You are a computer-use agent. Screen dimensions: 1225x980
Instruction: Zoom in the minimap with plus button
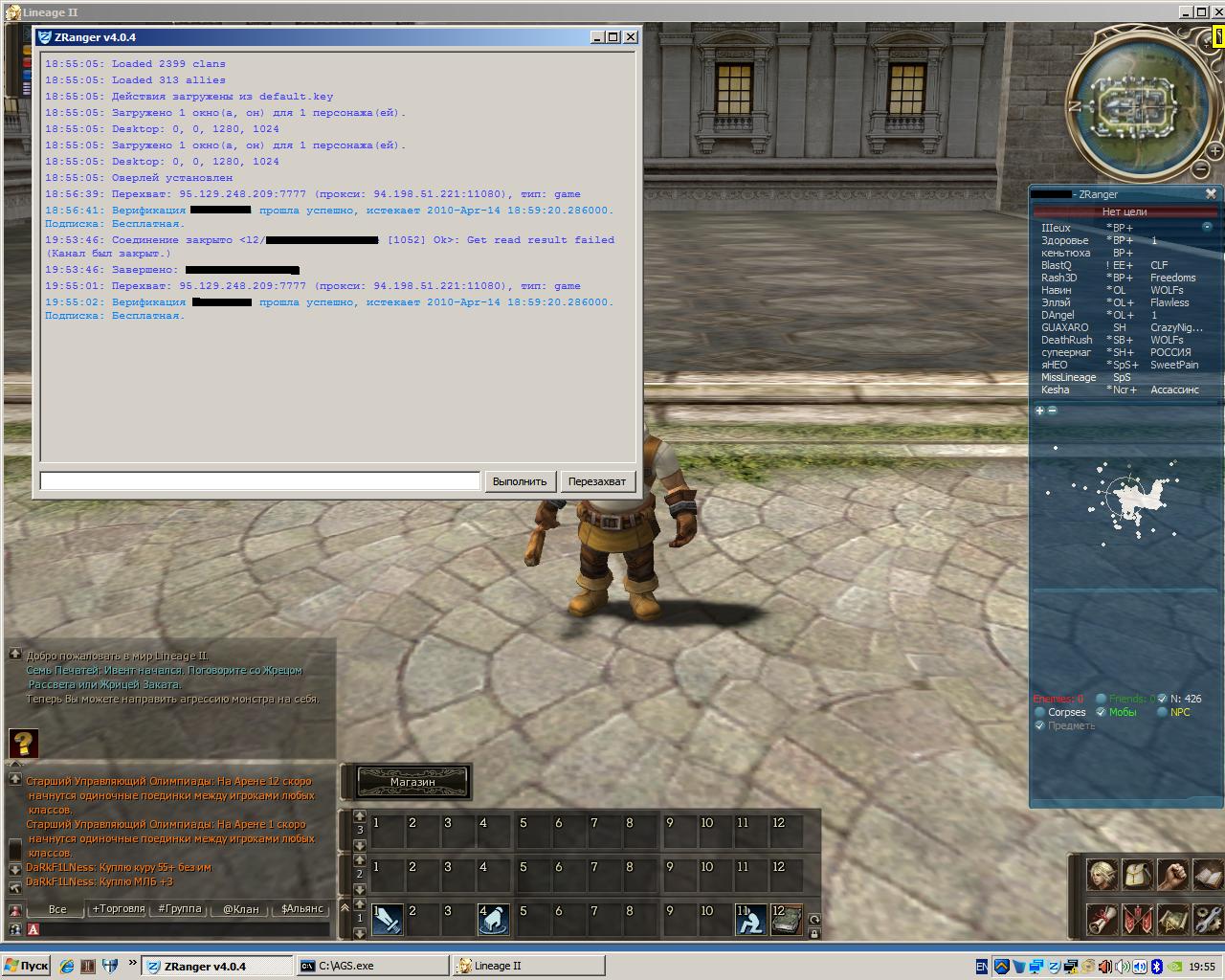(1214, 151)
